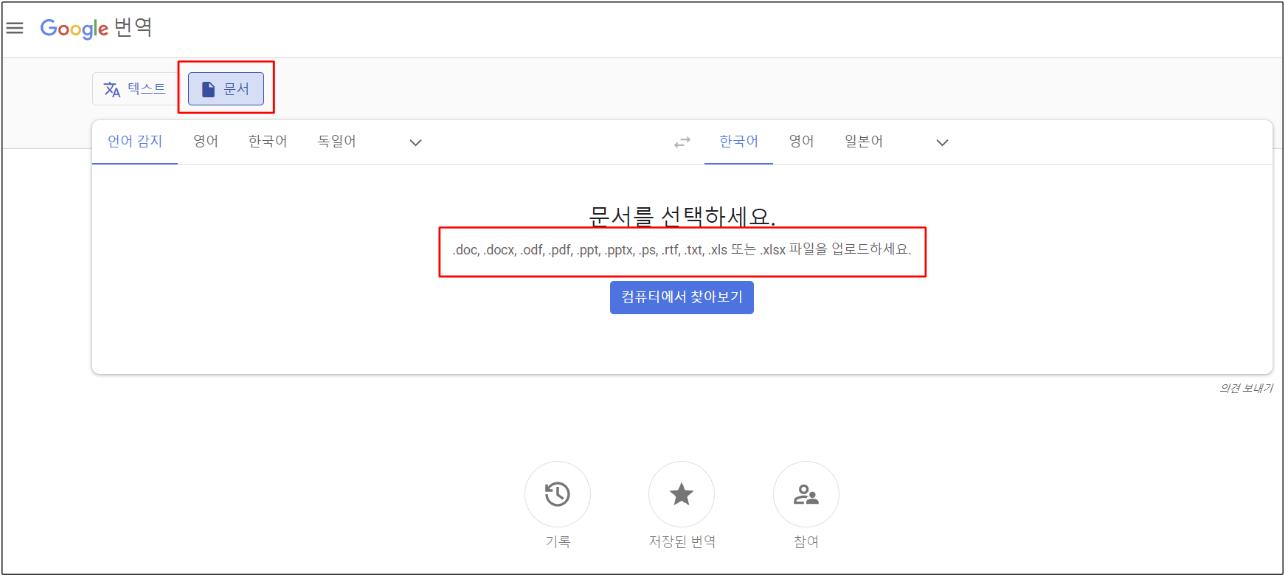The image size is (1284, 575).
Task: Choose 영어 as source language
Action: click(x=206, y=142)
